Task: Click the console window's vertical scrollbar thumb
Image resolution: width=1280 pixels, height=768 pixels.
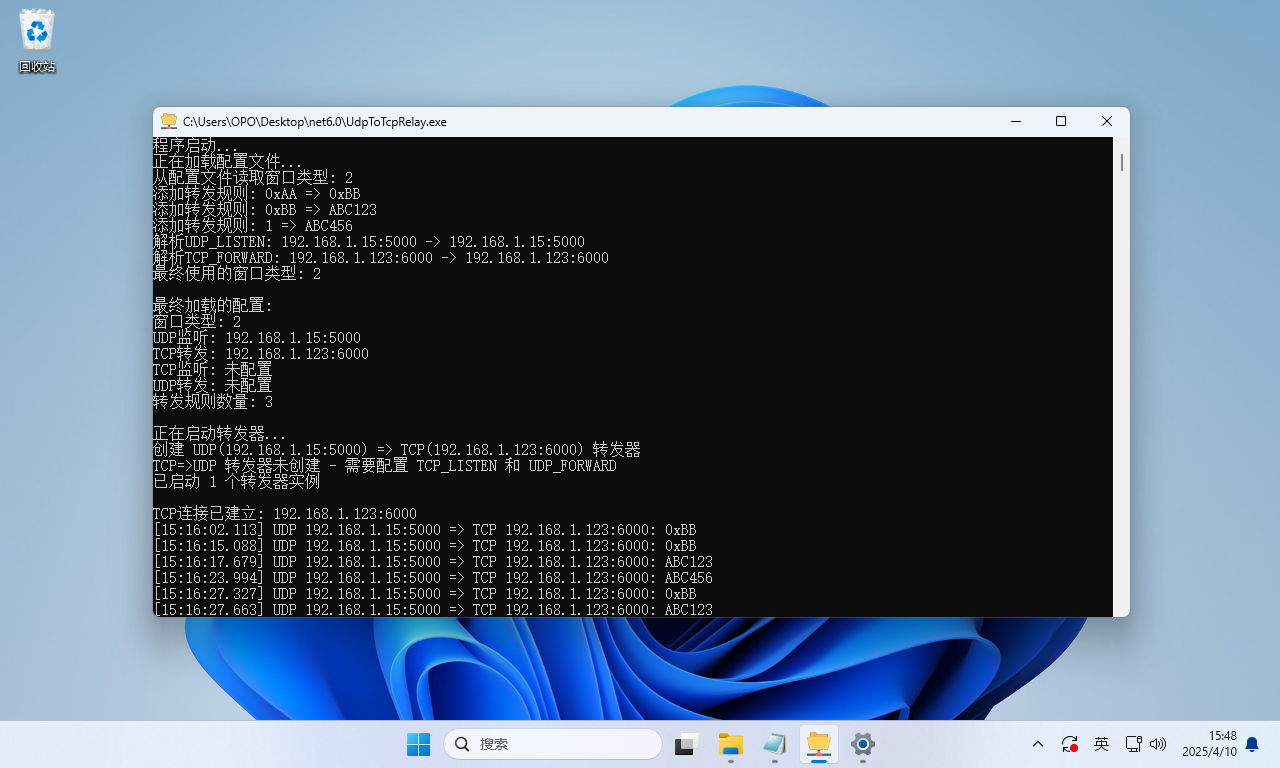Action: (1122, 162)
